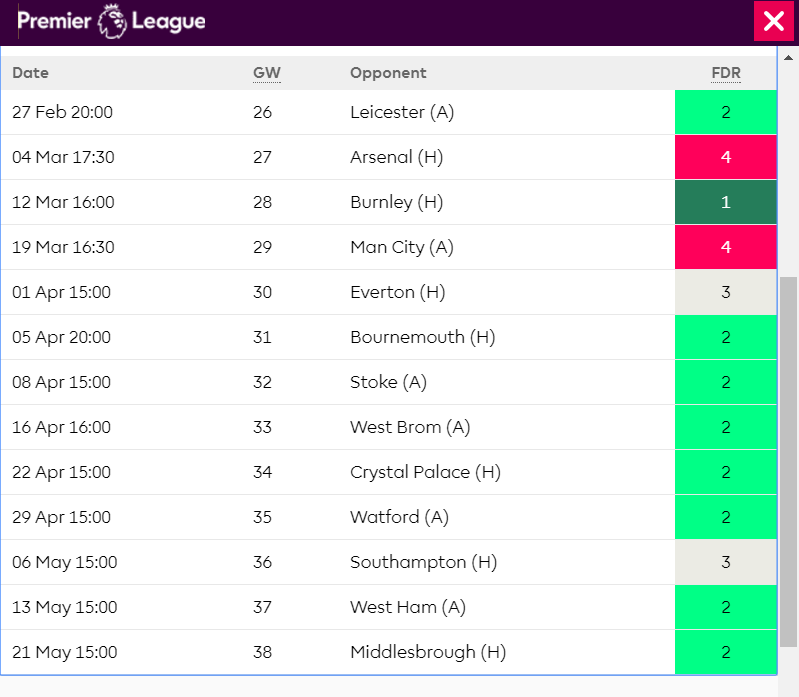The height and width of the screenshot is (697, 799).
Task: Click the Man City (A) opponent text
Action: tap(401, 247)
